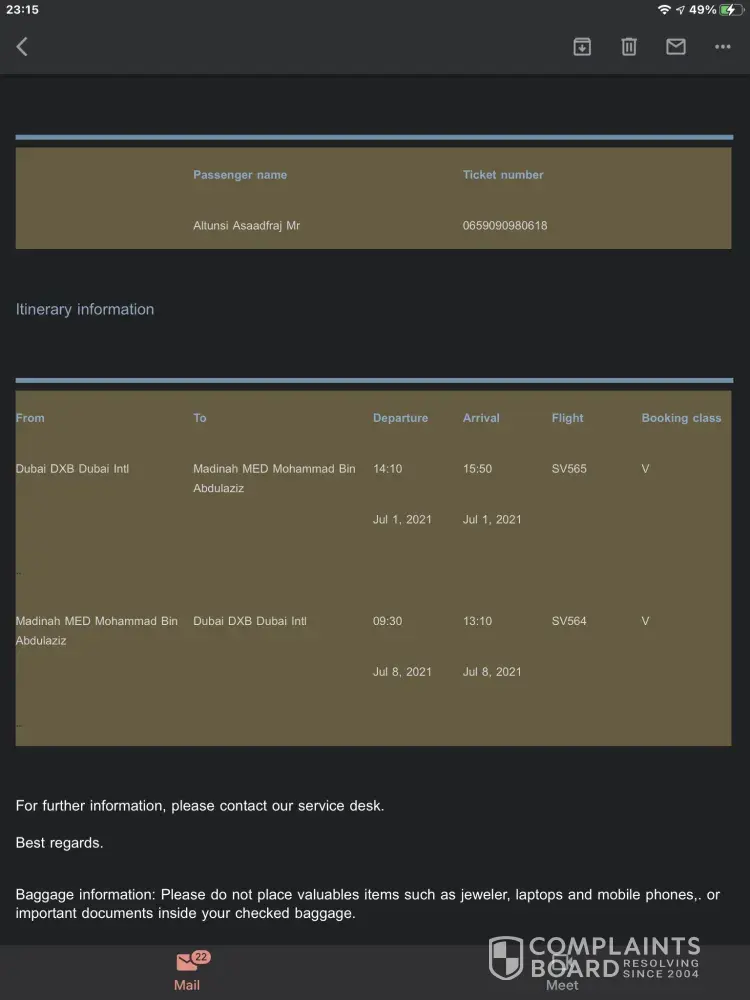Tap the Booking class column header

pyautogui.click(x=681, y=418)
